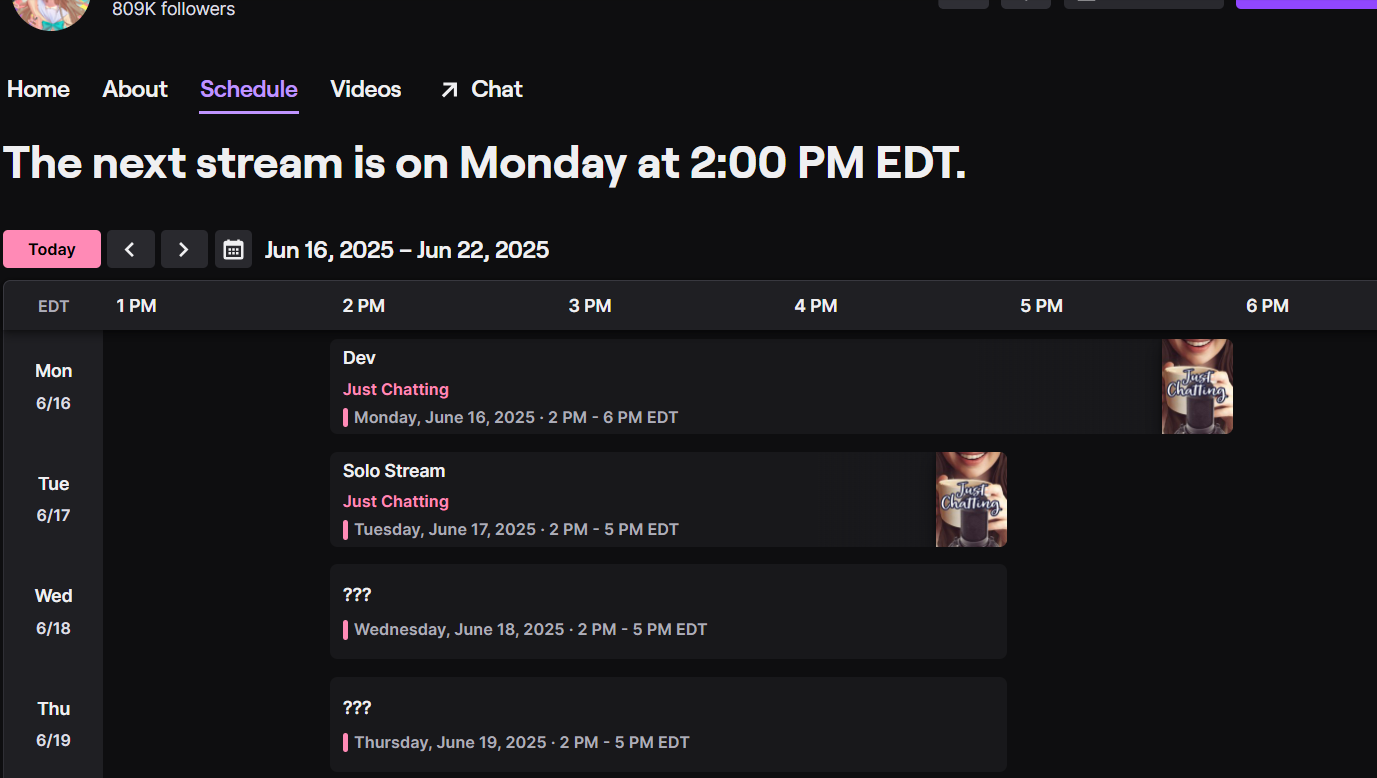
Task: Select the Schedule tab
Action: (x=248, y=89)
